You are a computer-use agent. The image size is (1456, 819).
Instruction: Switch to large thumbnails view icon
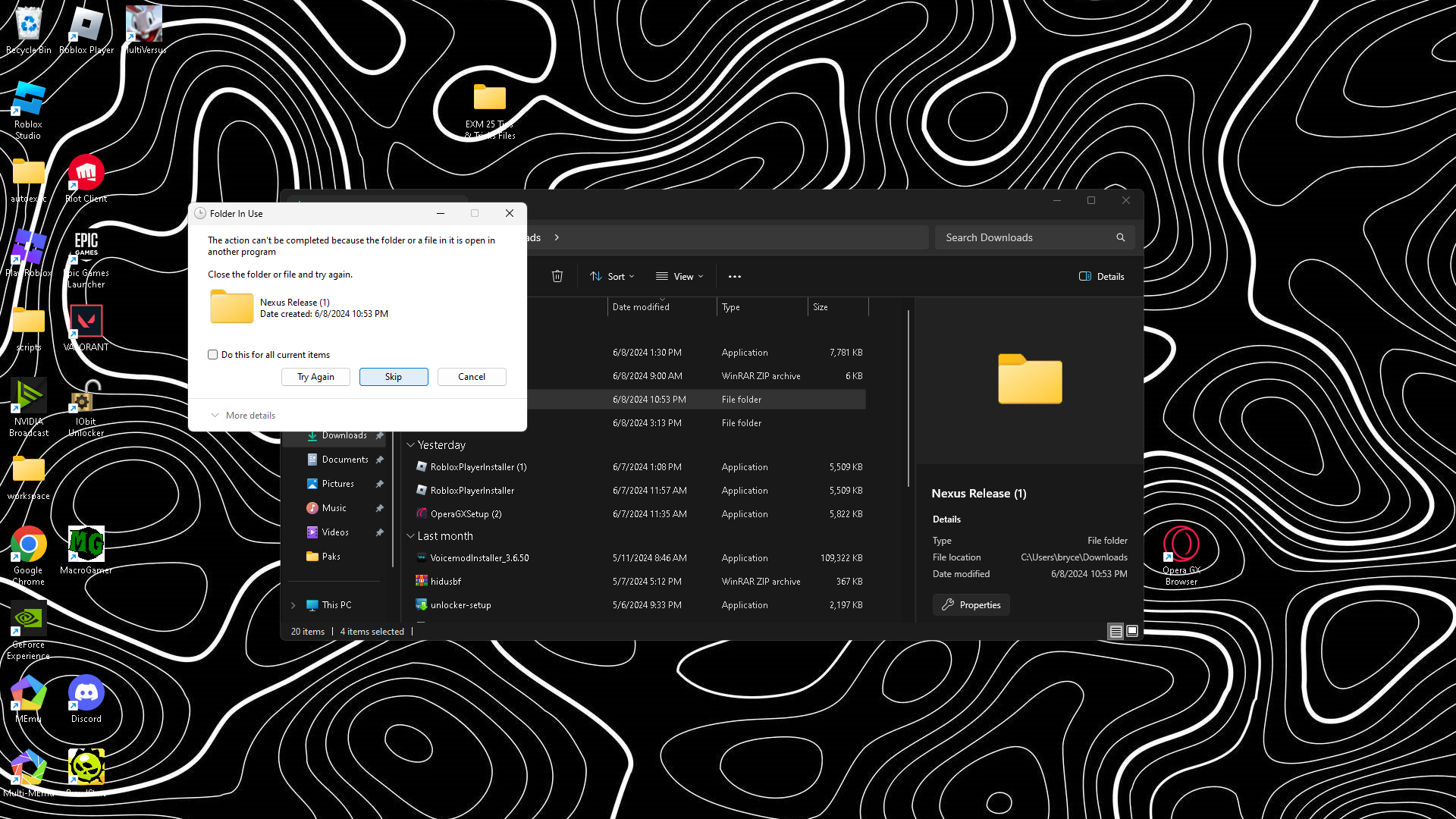(x=1132, y=631)
